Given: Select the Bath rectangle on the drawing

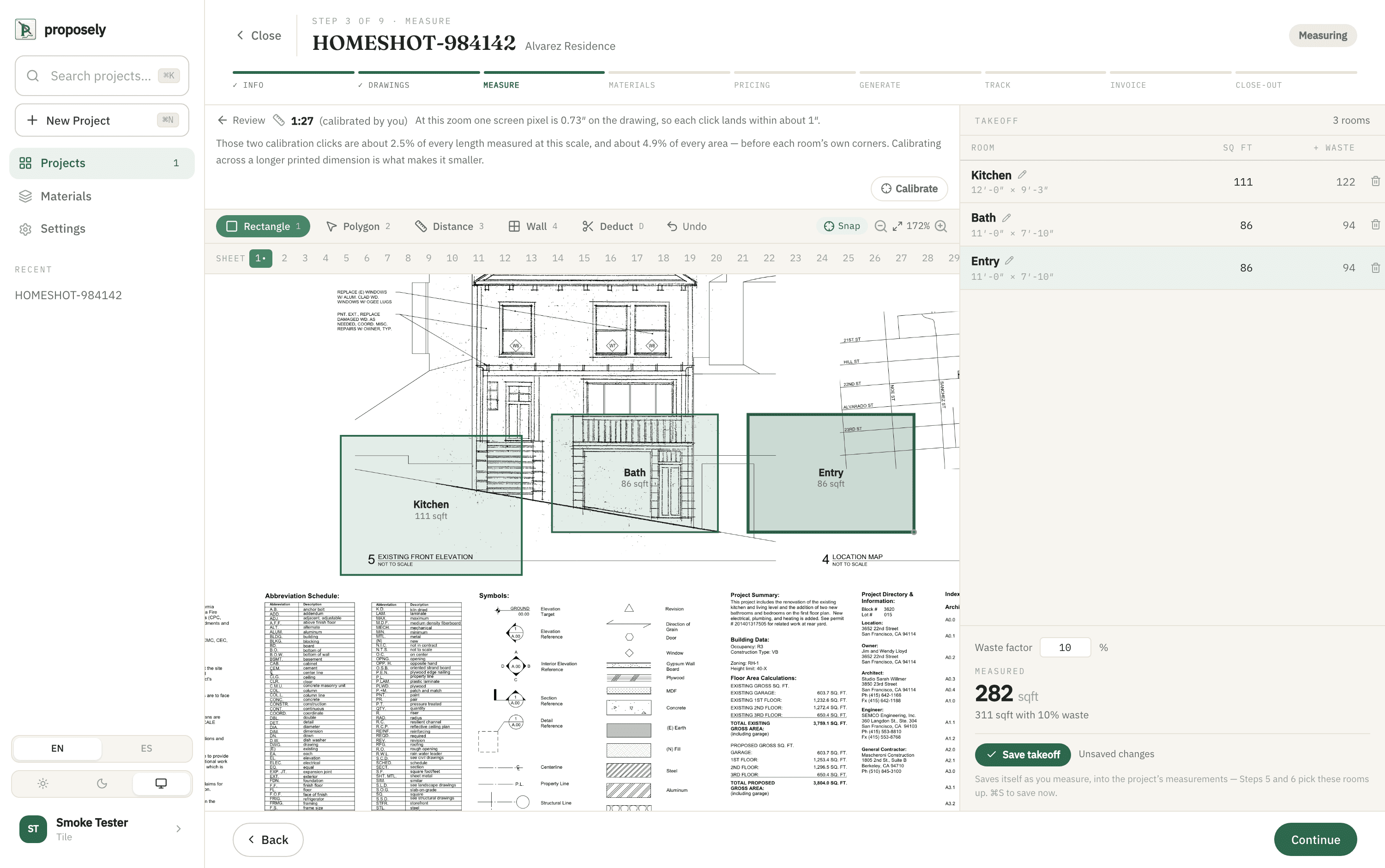Looking at the screenshot, I should pos(634,473).
